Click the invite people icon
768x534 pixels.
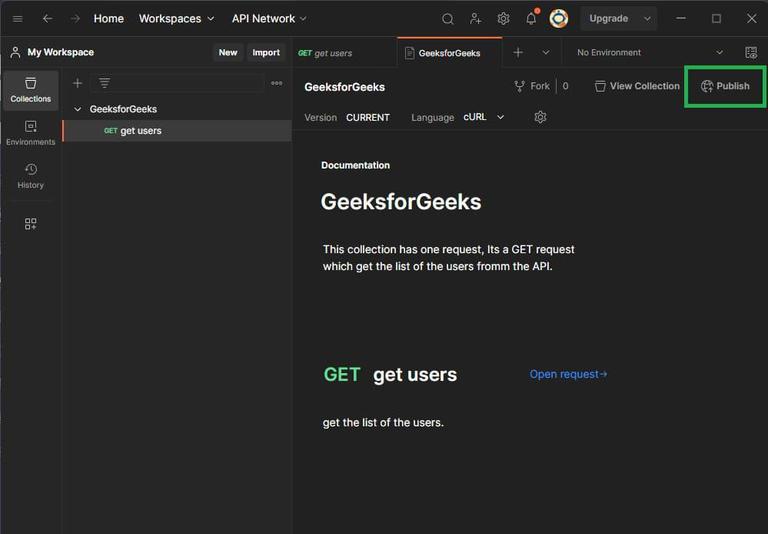click(x=475, y=19)
